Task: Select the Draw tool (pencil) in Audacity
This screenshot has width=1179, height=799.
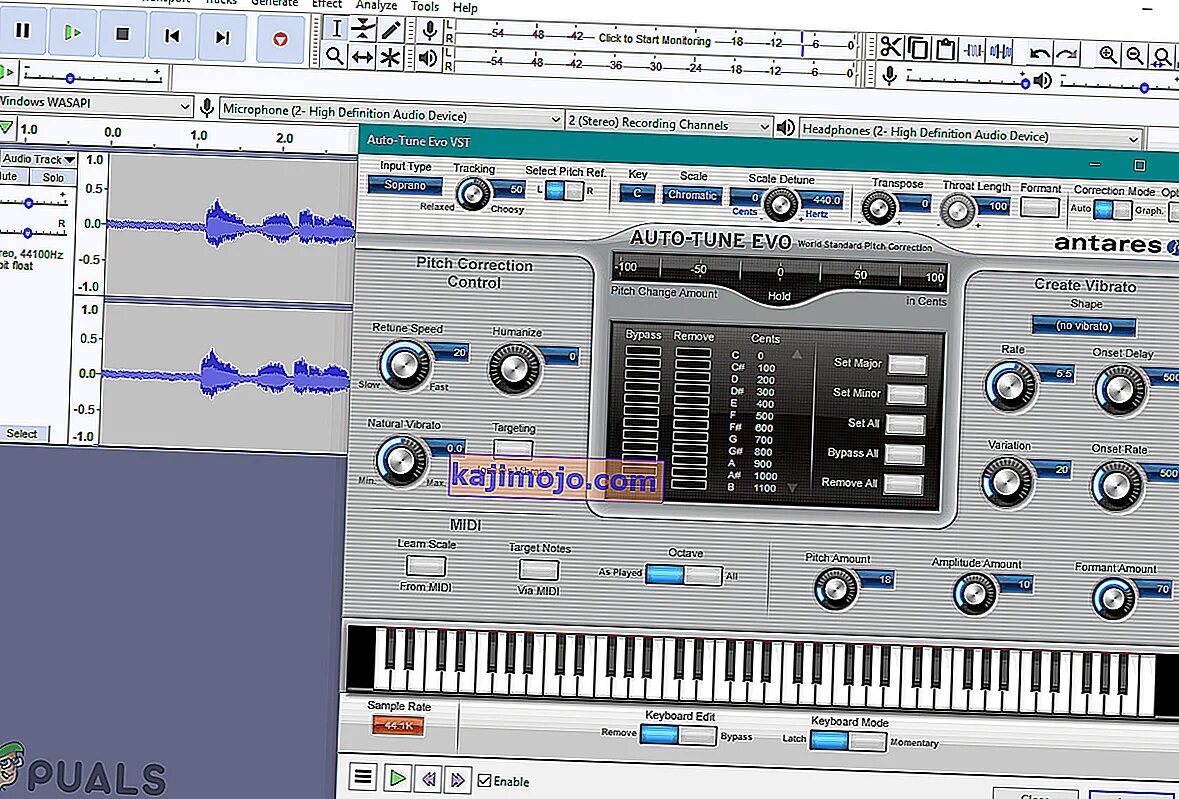Action: click(x=392, y=29)
